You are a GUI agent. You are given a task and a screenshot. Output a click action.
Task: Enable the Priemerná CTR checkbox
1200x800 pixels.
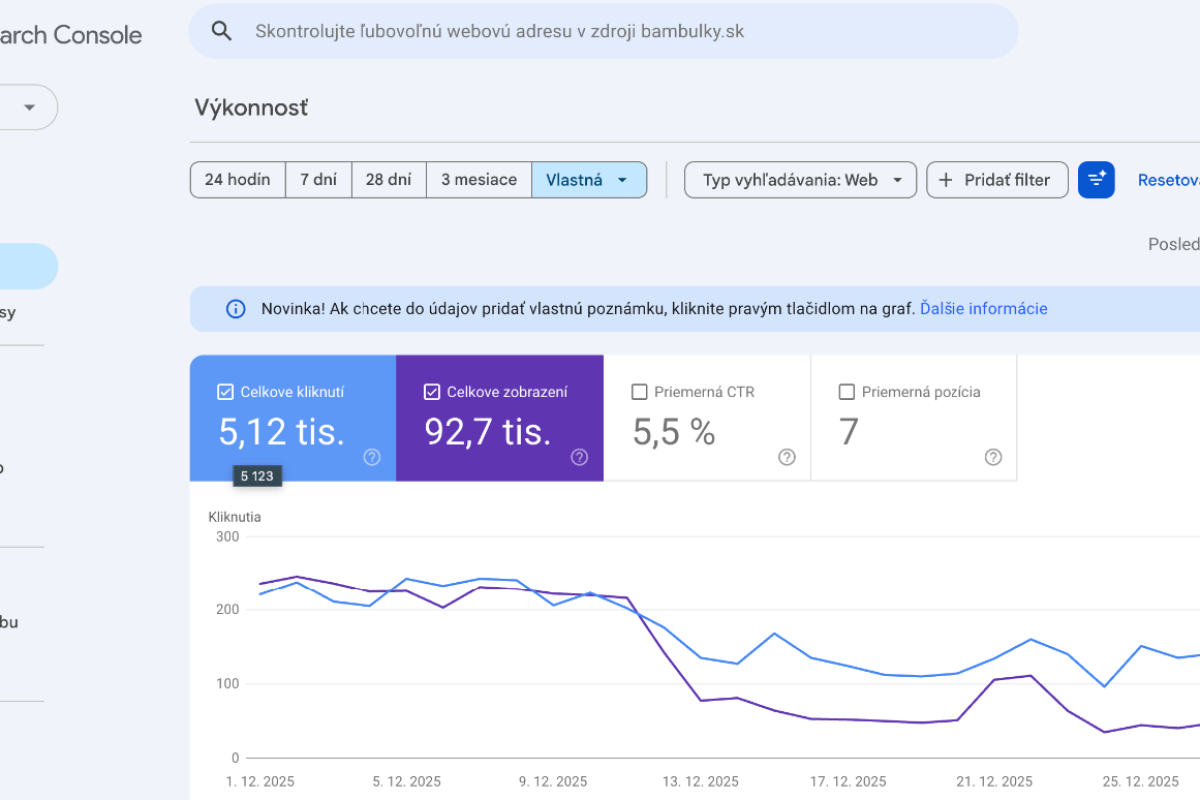640,392
